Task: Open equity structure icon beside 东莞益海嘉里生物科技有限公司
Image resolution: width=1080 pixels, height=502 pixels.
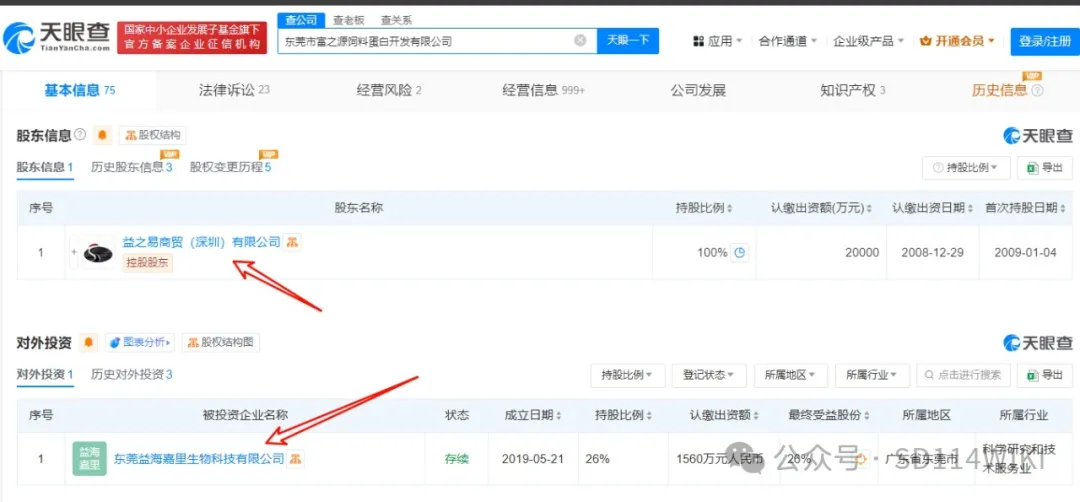Action: click(295, 459)
